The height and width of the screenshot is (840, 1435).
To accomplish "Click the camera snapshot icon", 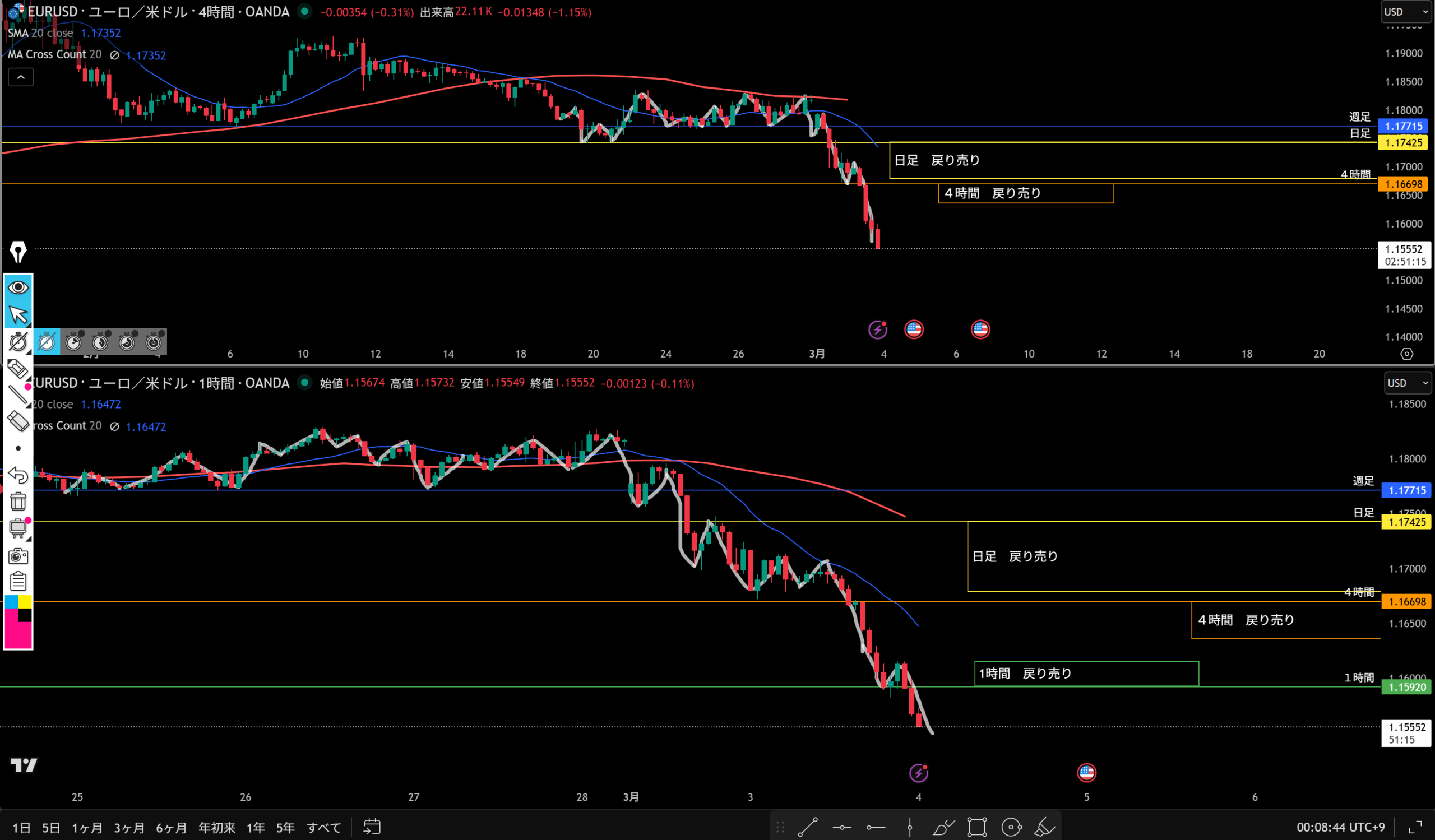I will click(18, 555).
